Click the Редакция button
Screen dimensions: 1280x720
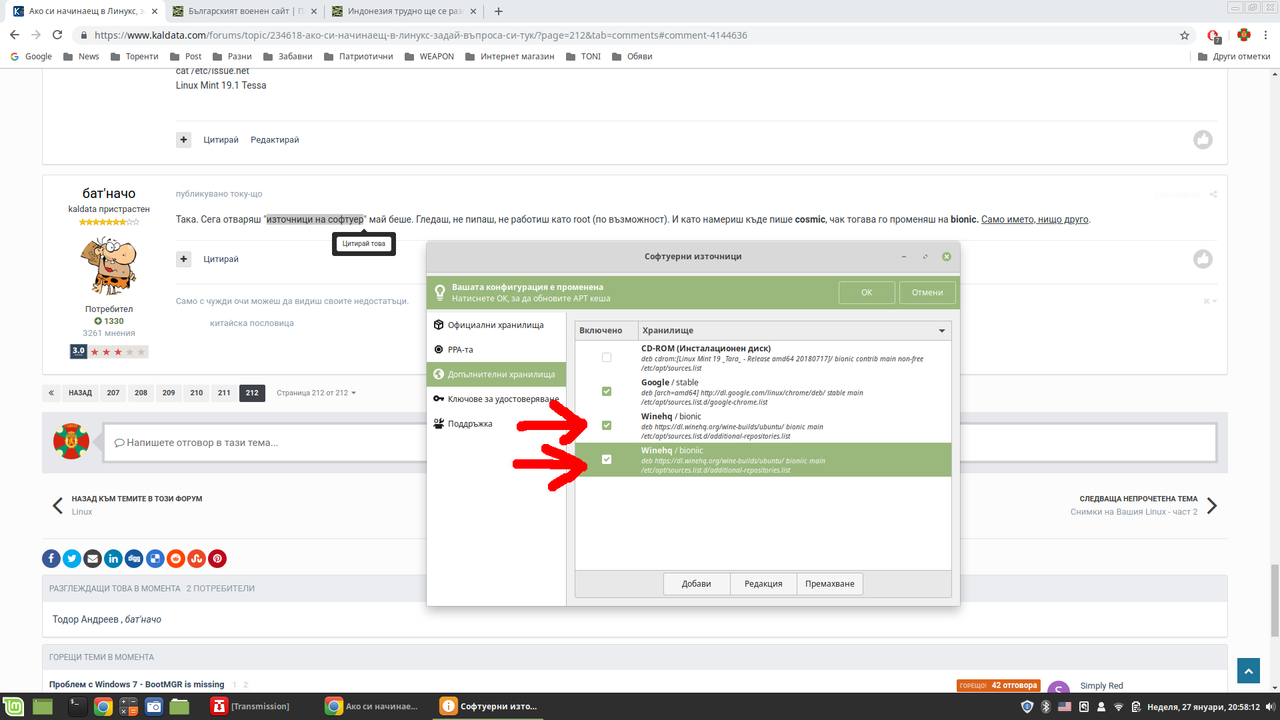pyautogui.click(x=763, y=584)
